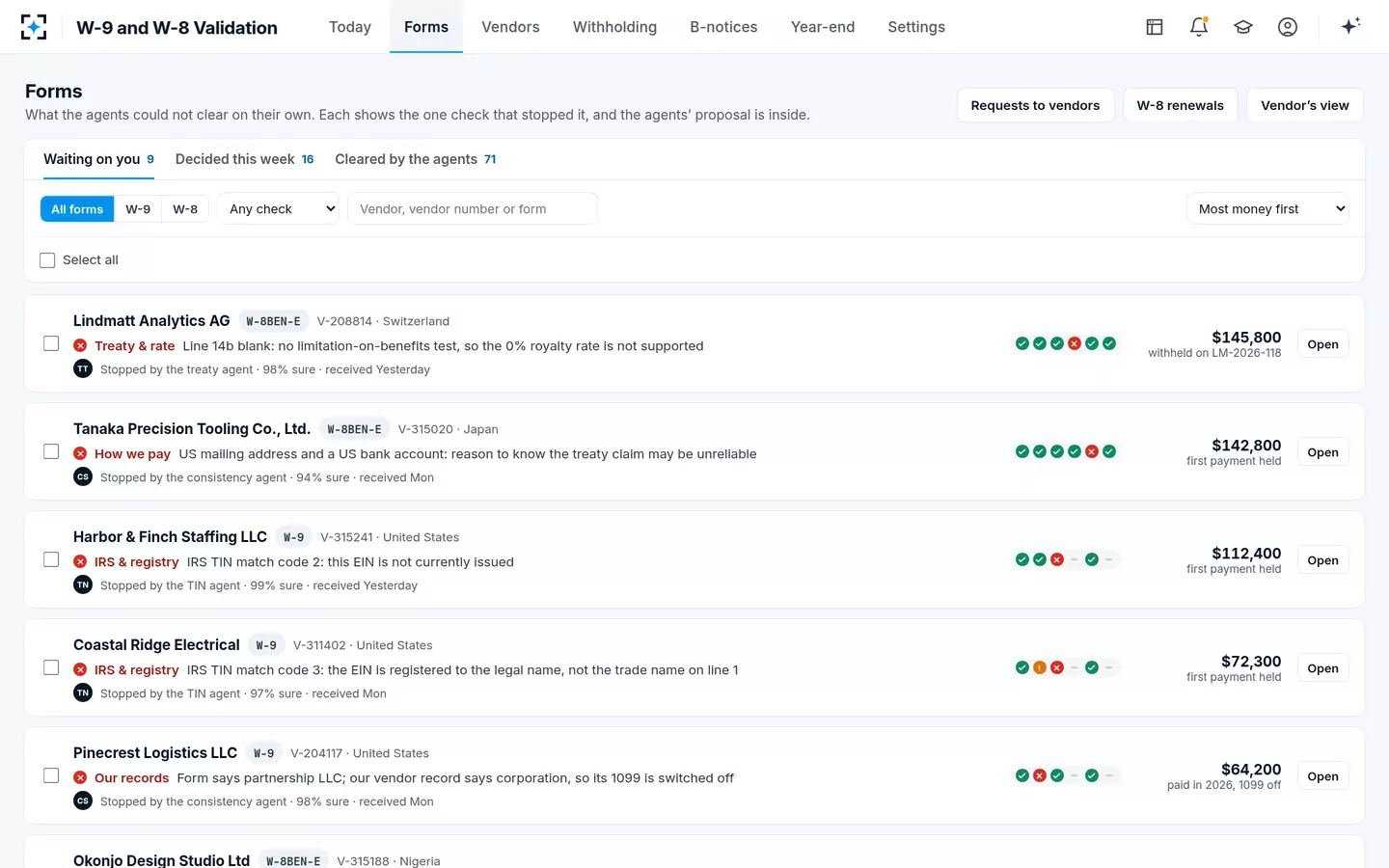Open the Pinecrest Logistics LLC form
The width and height of the screenshot is (1389, 868).
coord(1322,776)
